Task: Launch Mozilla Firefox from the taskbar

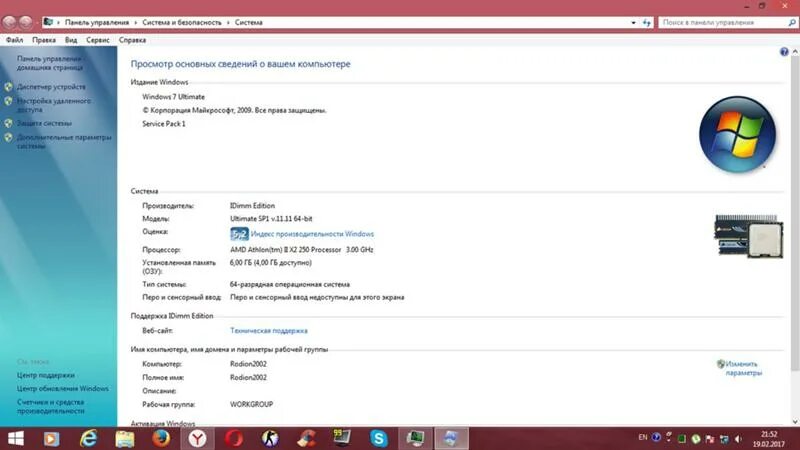Action: [161, 439]
